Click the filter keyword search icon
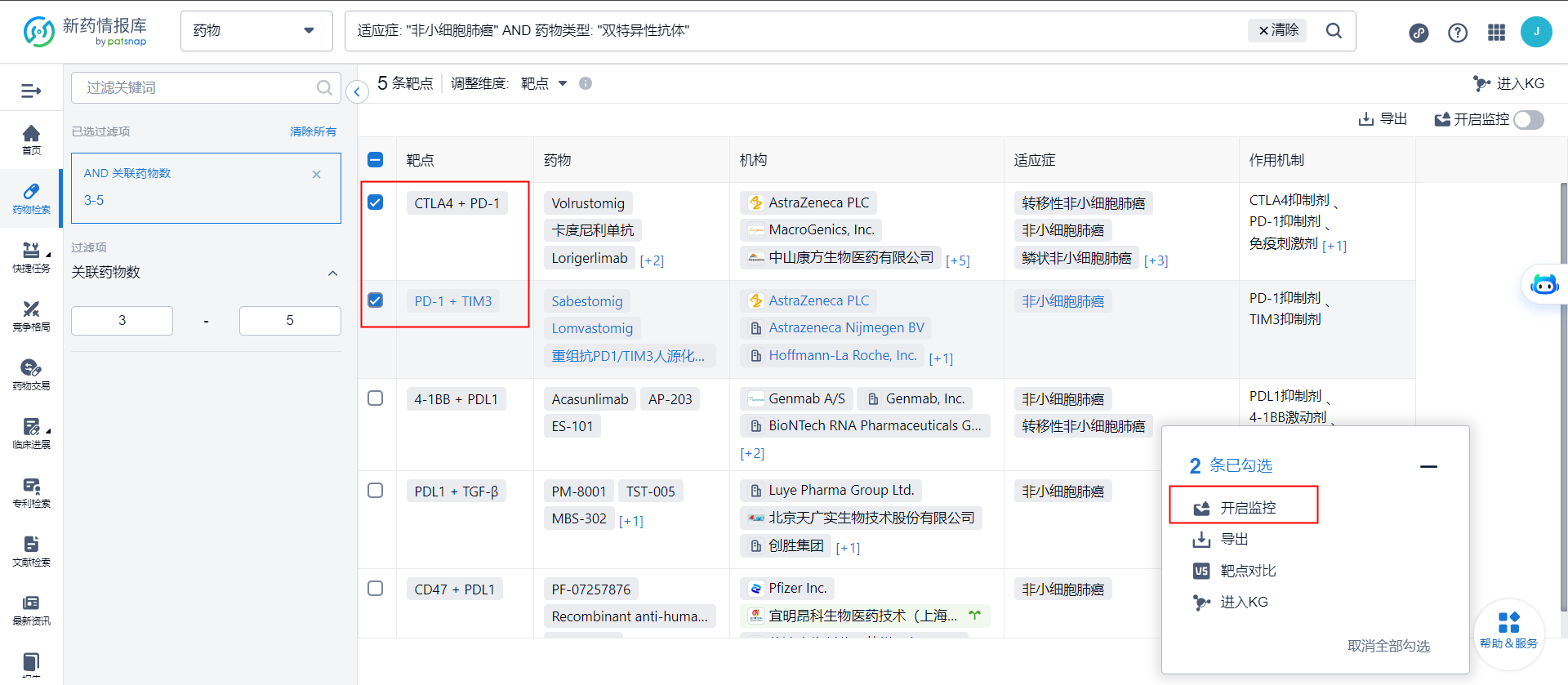 pyautogui.click(x=324, y=87)
